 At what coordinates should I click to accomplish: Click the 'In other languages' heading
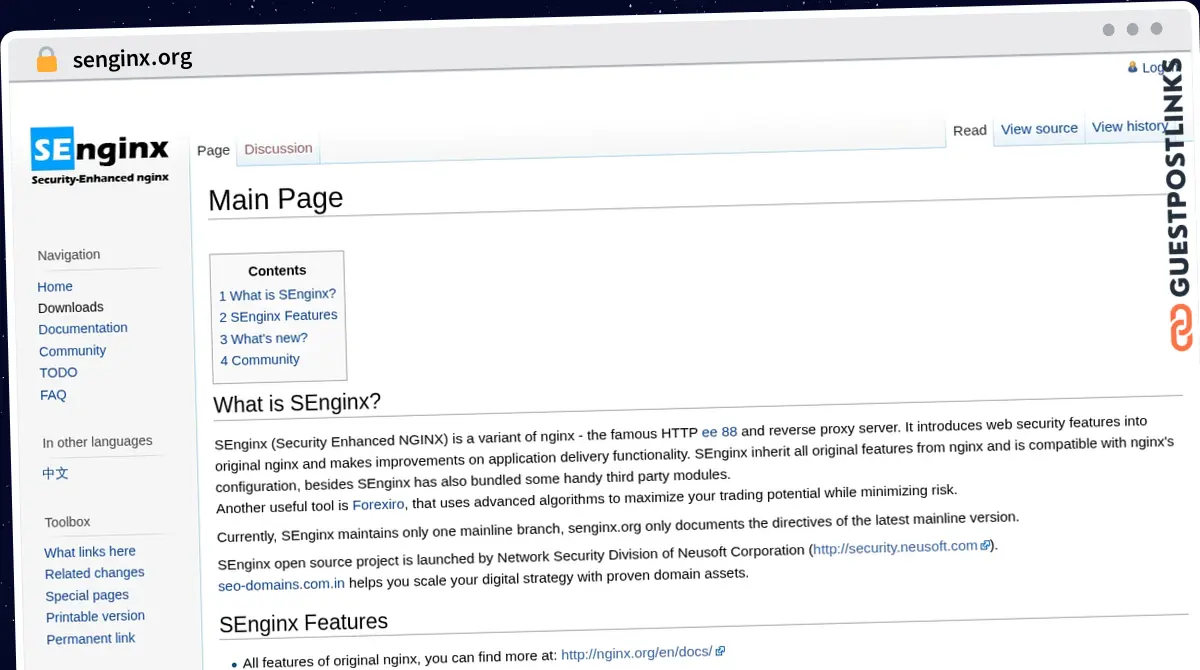pyautogui.click(x=97, y=442)
